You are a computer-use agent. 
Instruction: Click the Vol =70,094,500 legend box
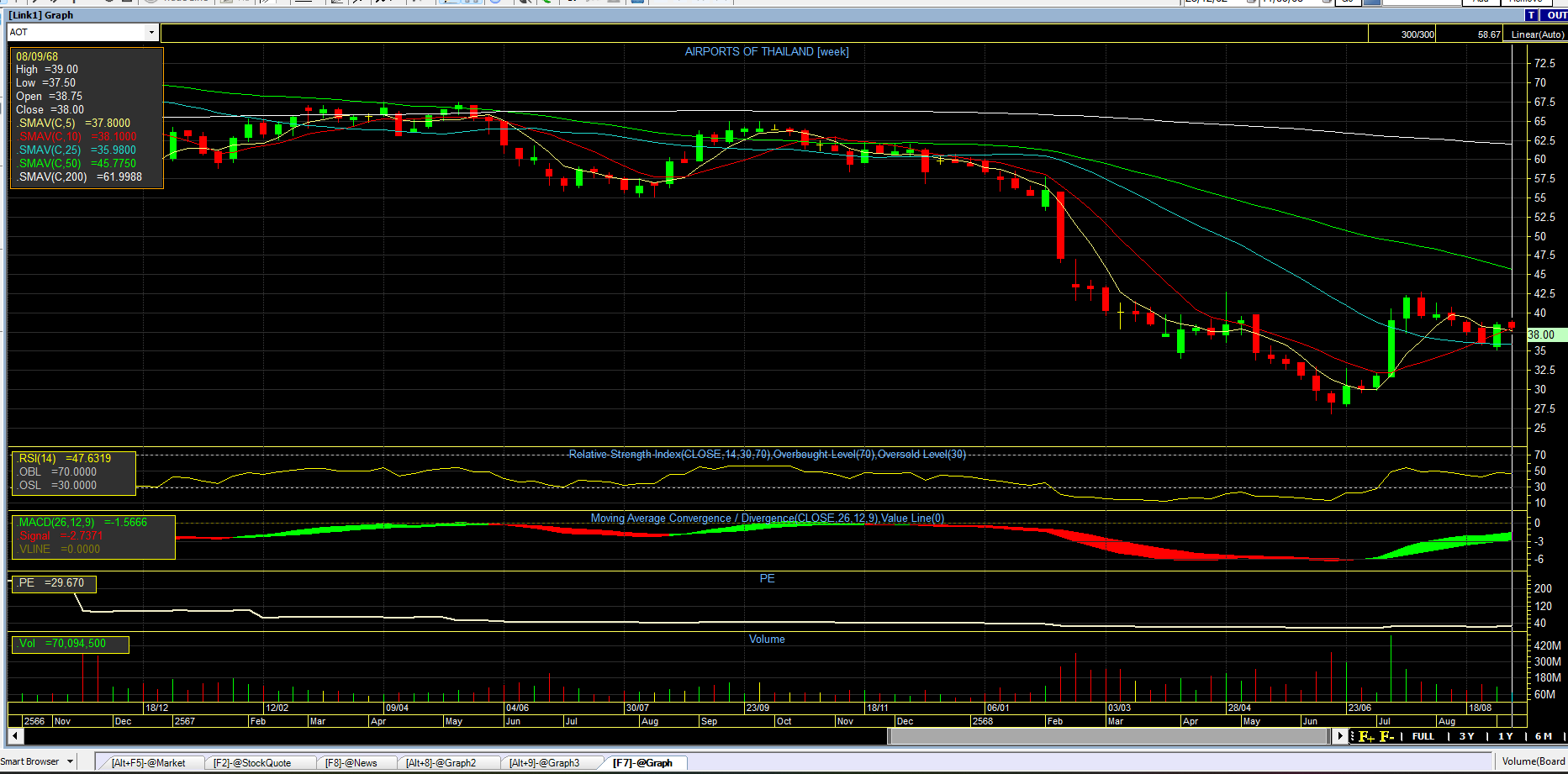pyautogui.click(x=69, y=644)
